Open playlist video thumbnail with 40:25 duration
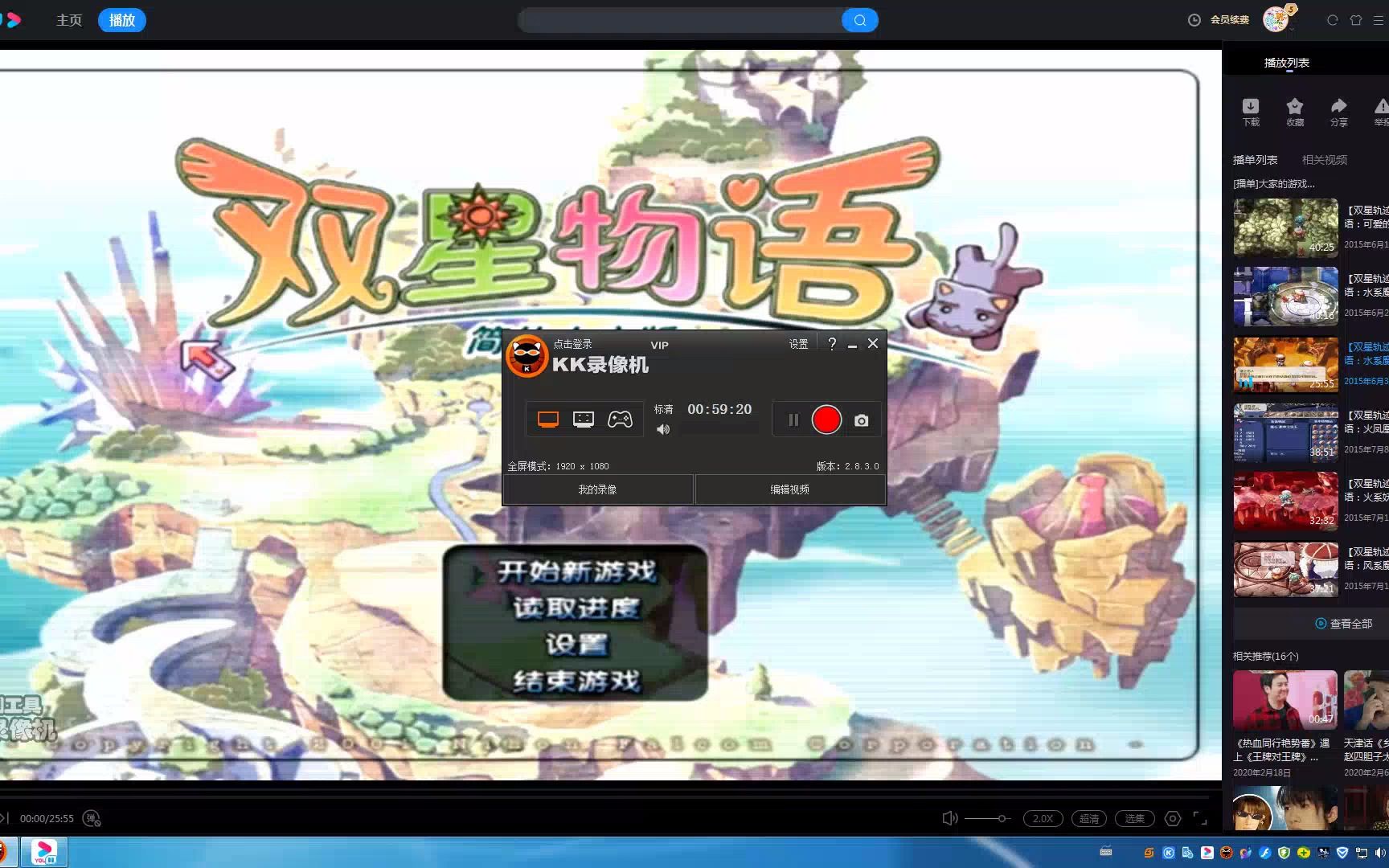This screenshot has height=868, width=1389. click(1286, 227)
